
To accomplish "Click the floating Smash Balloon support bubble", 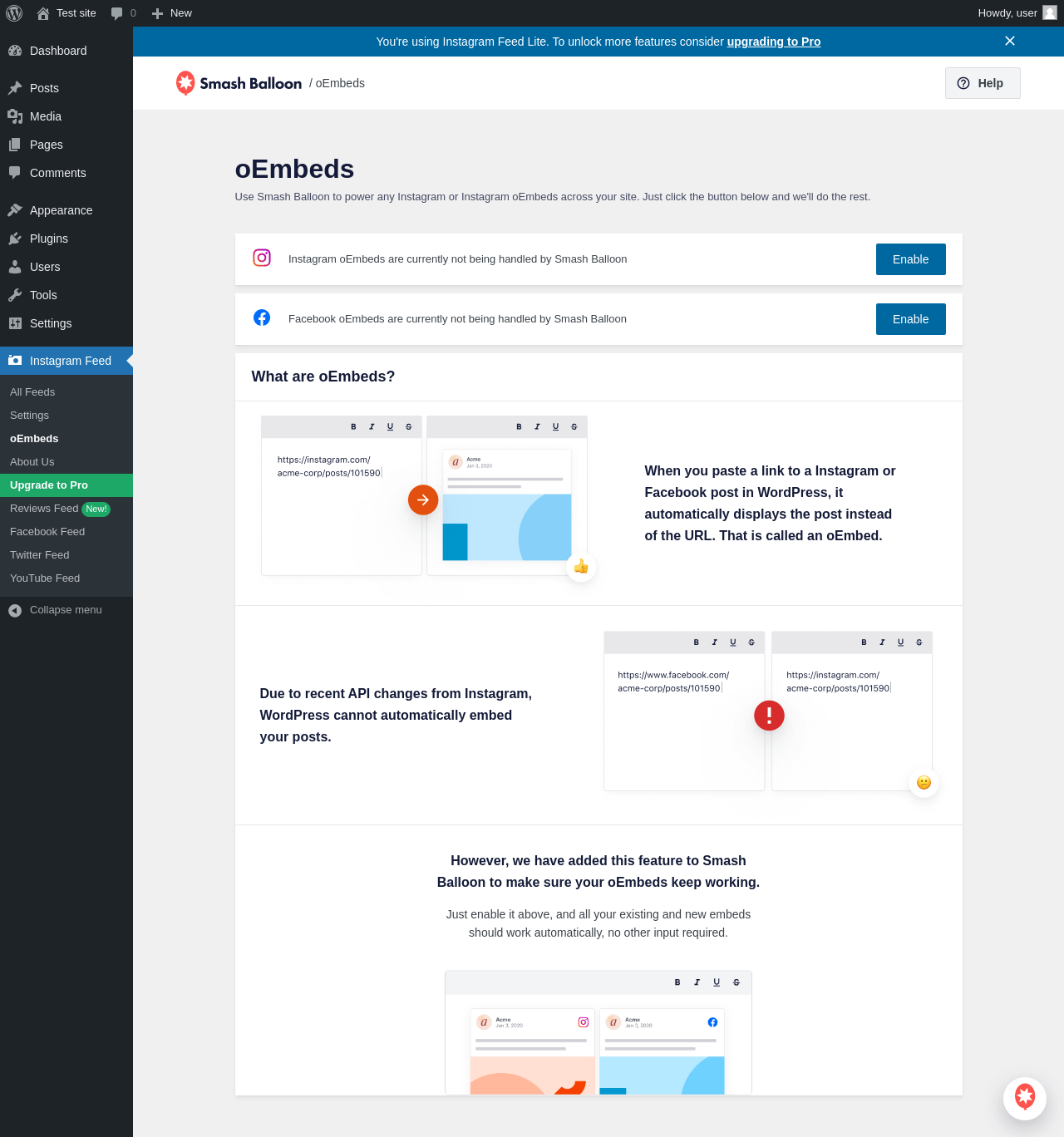I will click(1025, 1098).
